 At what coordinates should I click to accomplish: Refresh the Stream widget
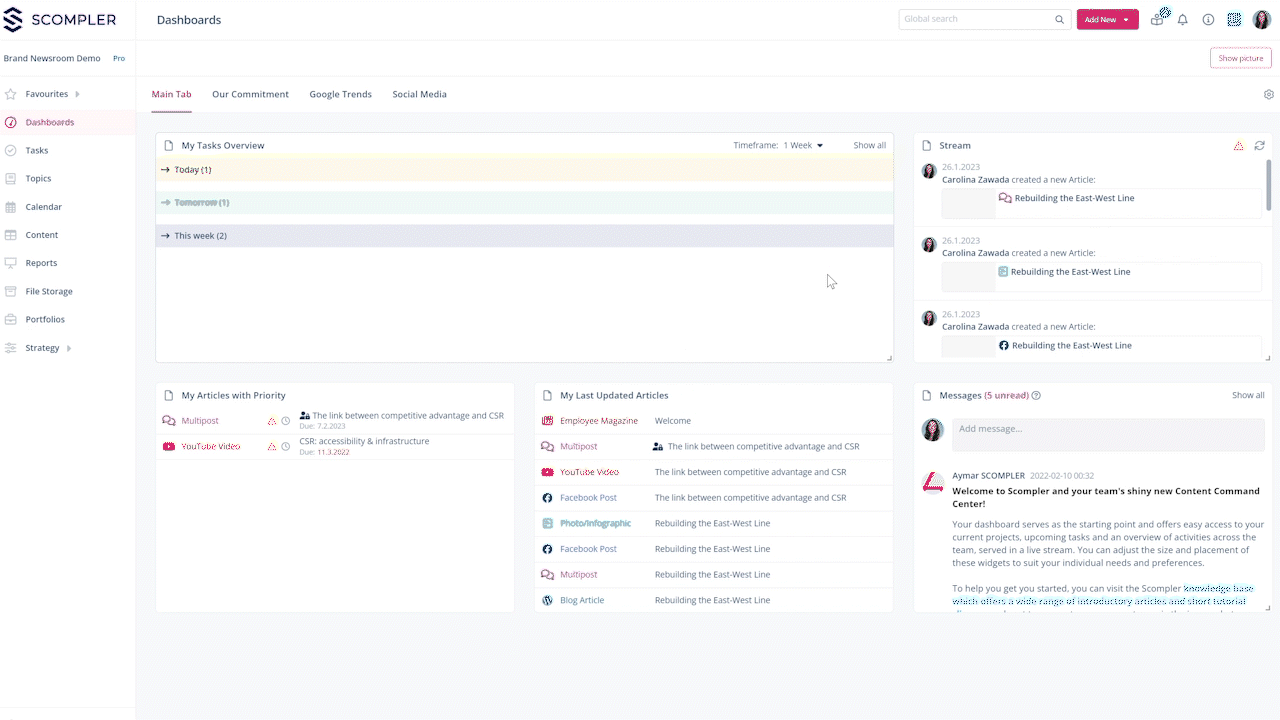coord(1259,146)
